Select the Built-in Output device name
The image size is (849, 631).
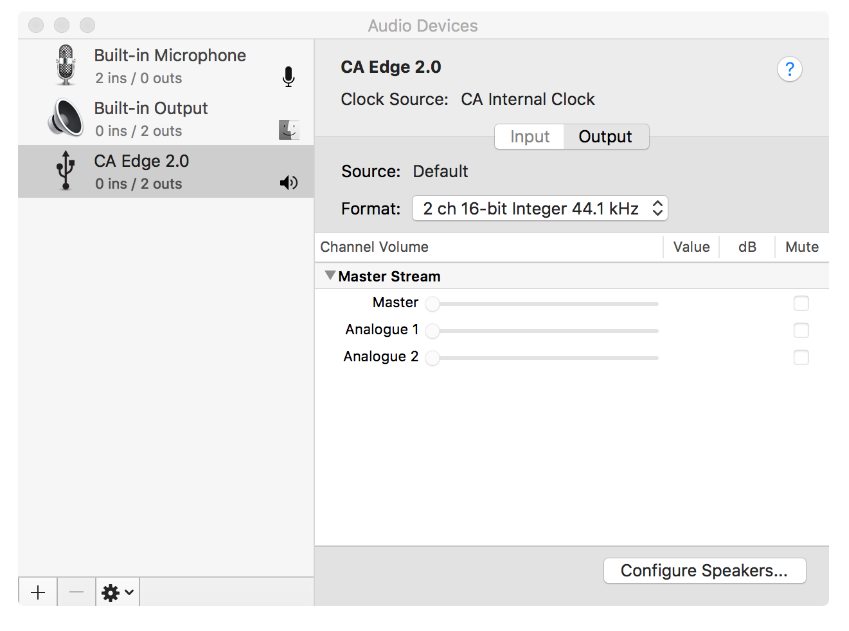click(x=151, y=108)
